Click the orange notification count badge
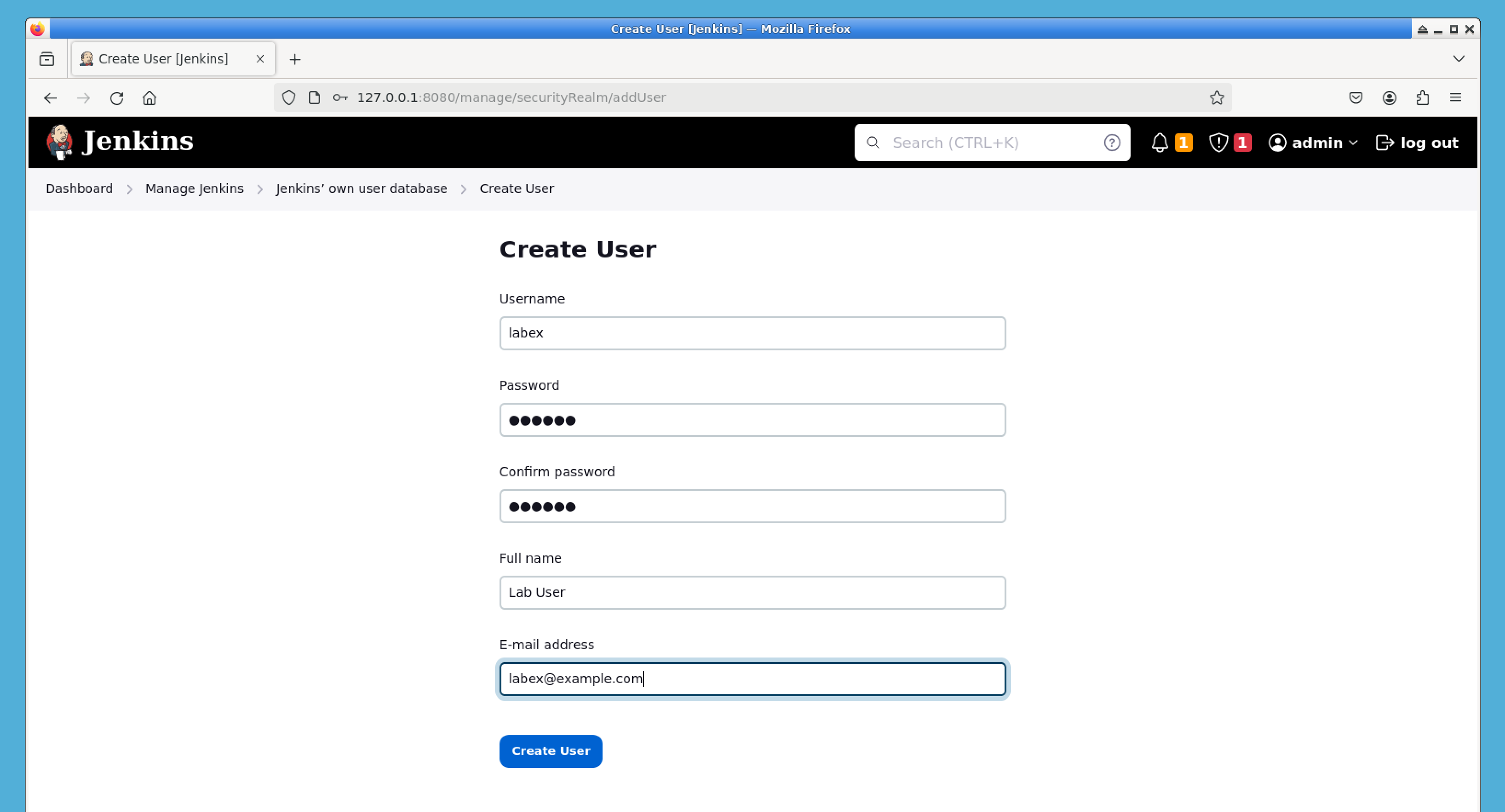The image size is (1505, 812). (1183, 143)
